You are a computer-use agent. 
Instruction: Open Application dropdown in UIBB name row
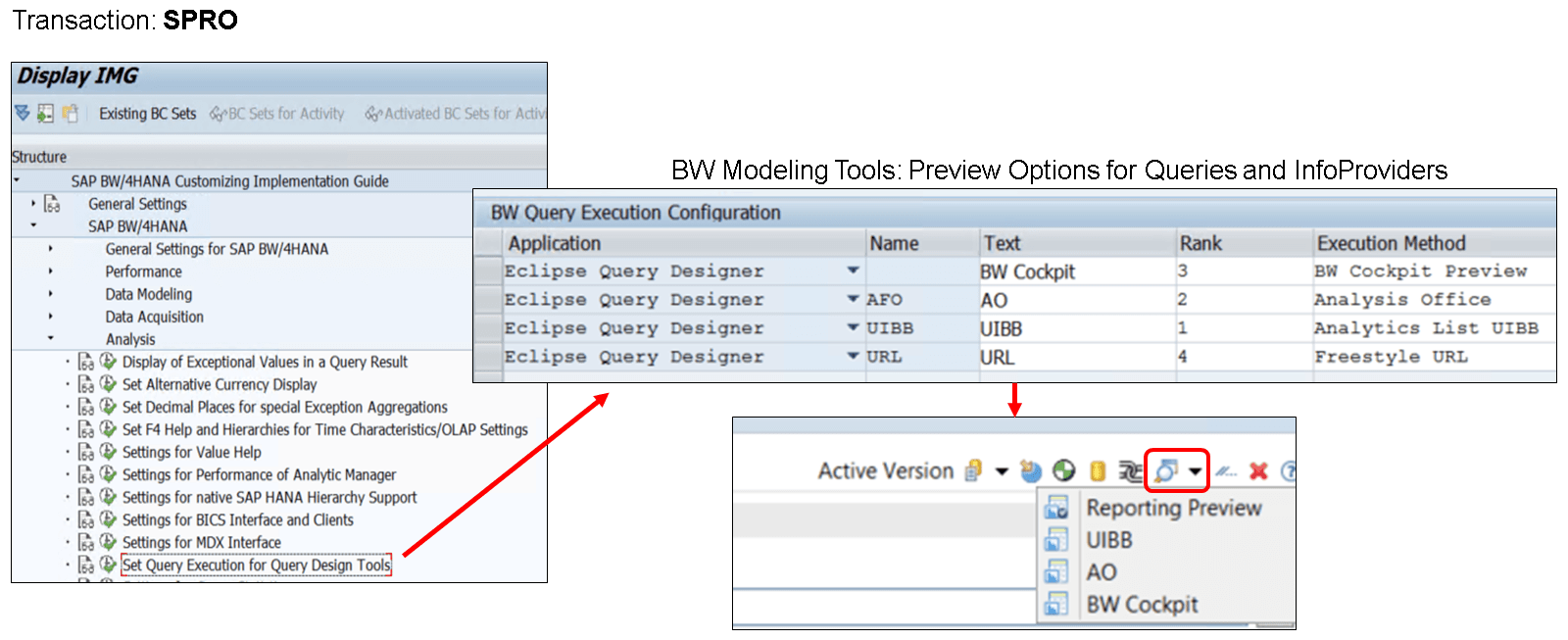pos(853,327)
